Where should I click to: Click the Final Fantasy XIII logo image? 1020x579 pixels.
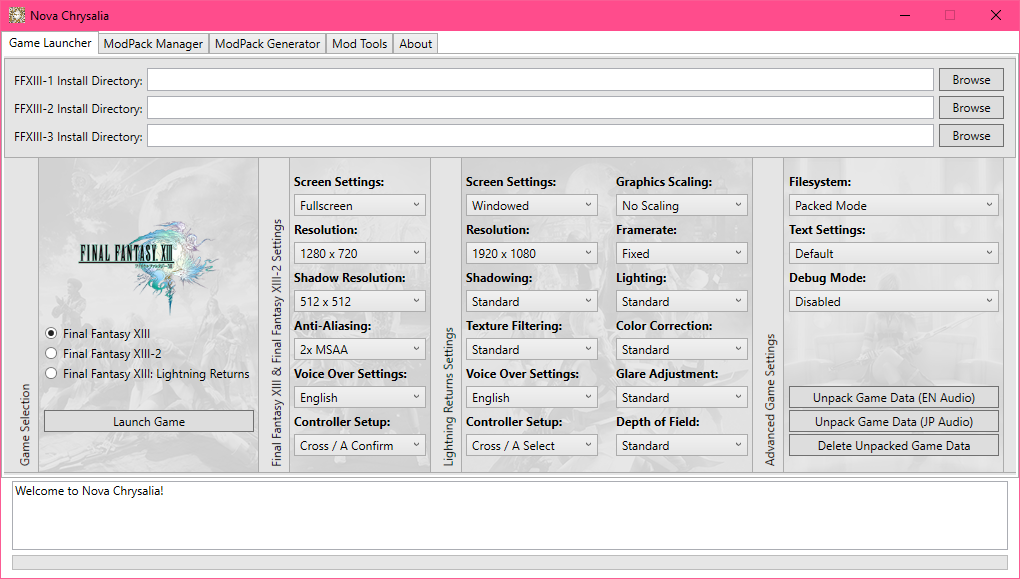point(148,267)
